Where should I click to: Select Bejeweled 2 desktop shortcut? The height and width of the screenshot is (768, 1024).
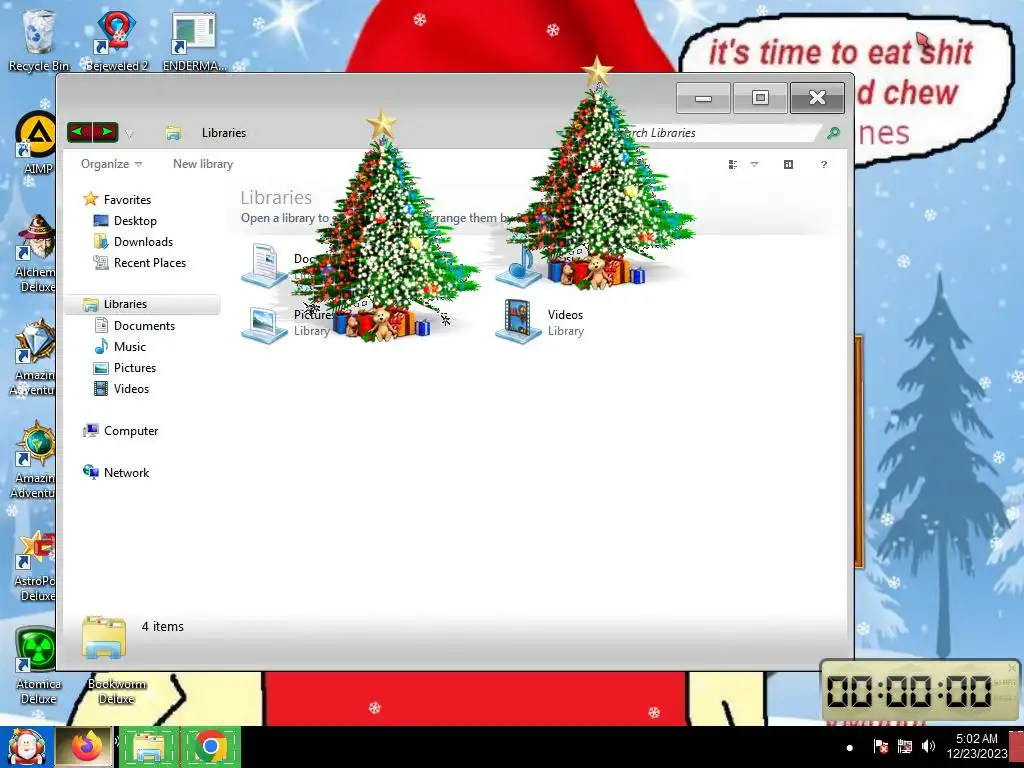tap(117, 40)
